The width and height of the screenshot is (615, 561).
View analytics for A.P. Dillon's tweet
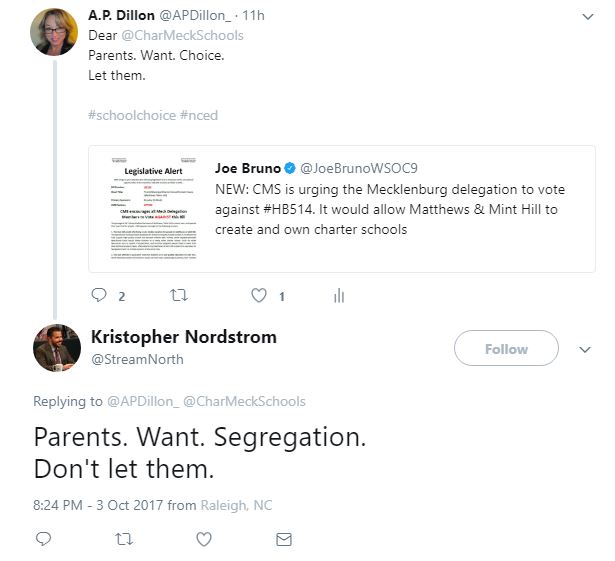[x=339, y=295]
